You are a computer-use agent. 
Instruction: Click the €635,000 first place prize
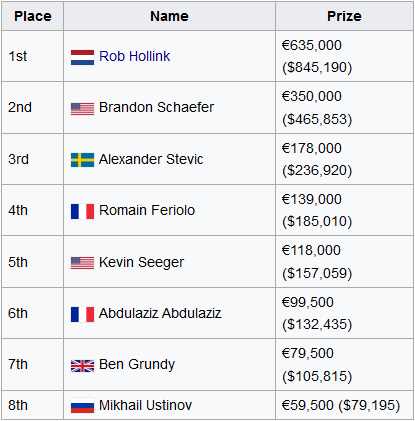[x=312, y=45]
